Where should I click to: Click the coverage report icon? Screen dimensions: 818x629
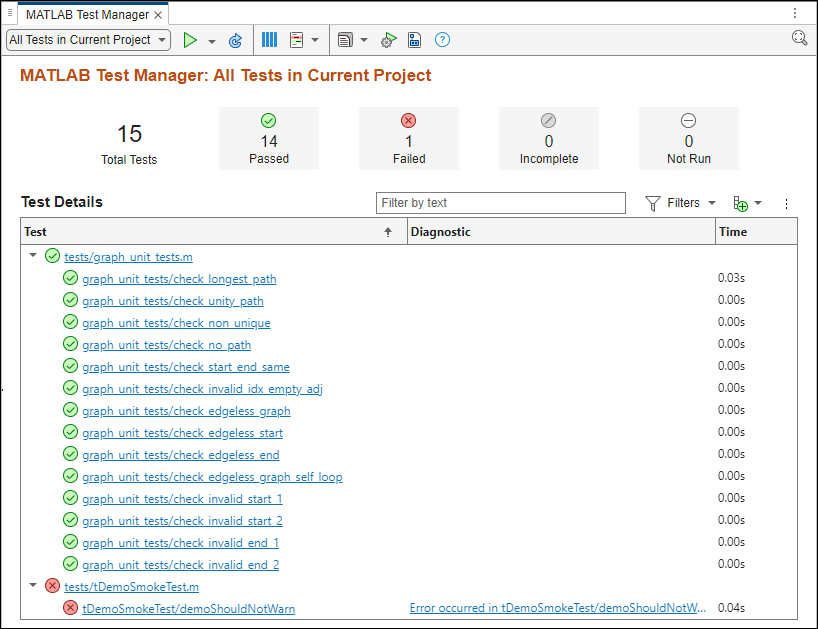tap(296, 40)
